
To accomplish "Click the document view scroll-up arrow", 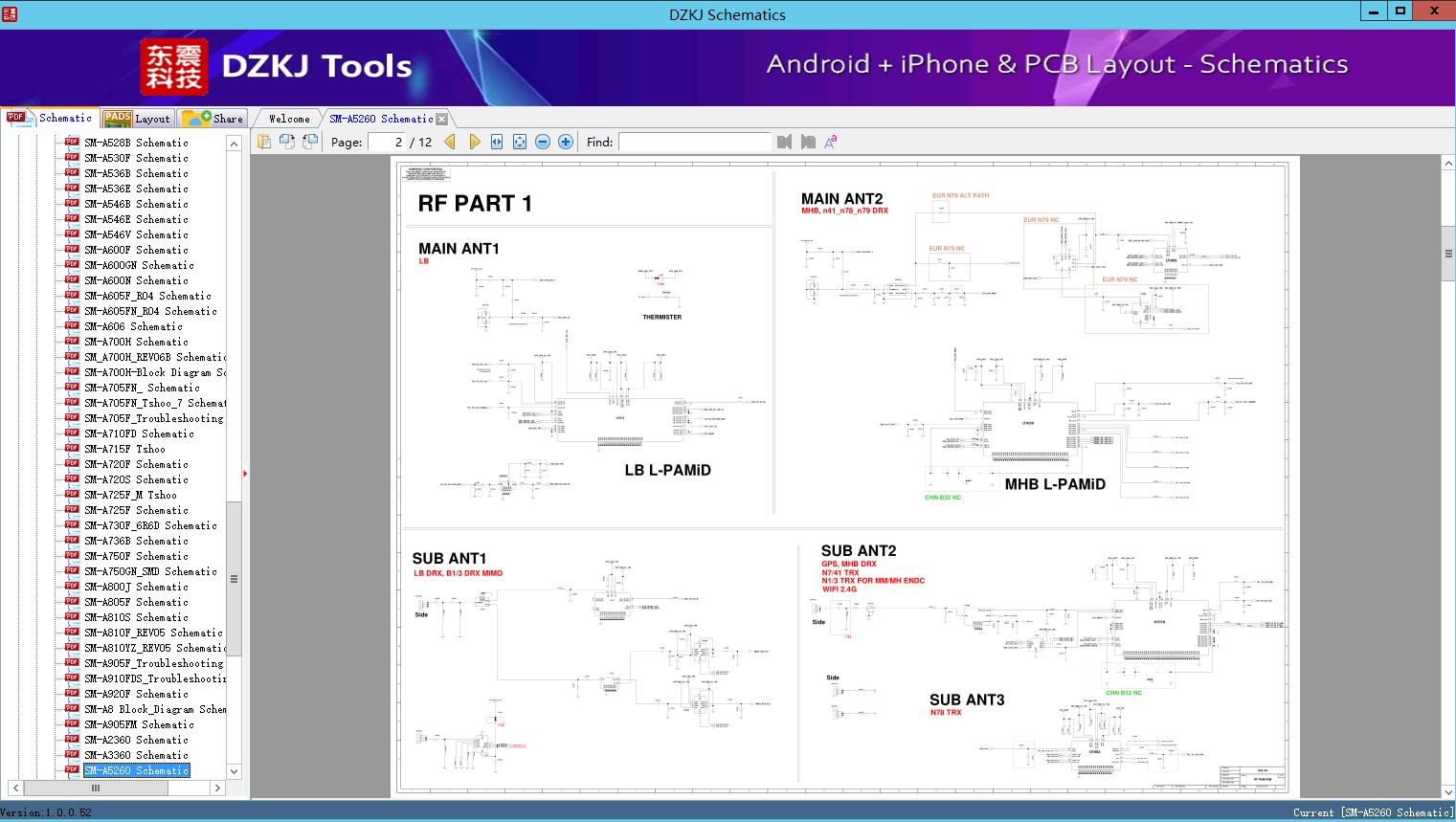I will tap(1448, 164).
